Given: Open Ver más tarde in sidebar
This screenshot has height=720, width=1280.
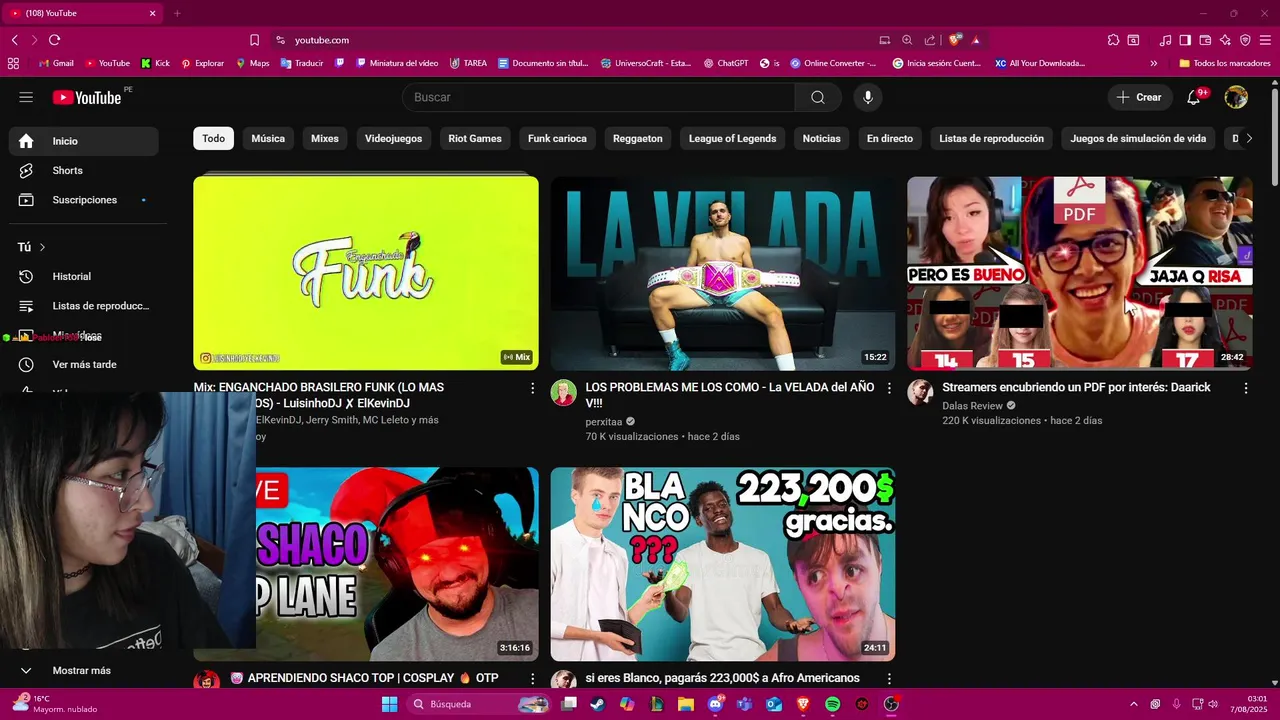Looking at the screenshot, I should click(83, 365).
